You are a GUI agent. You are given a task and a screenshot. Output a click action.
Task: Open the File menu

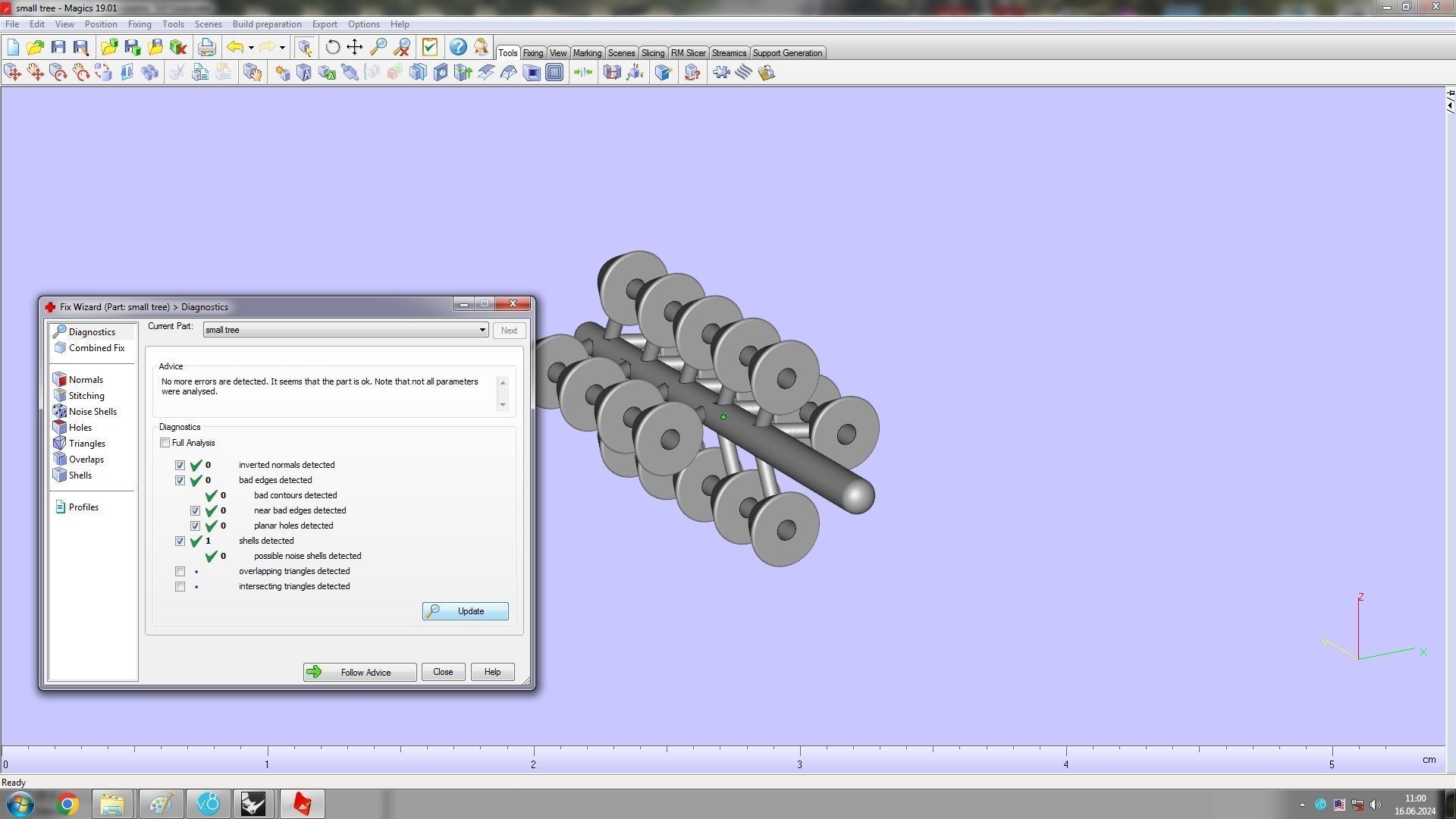click(12, 24)
